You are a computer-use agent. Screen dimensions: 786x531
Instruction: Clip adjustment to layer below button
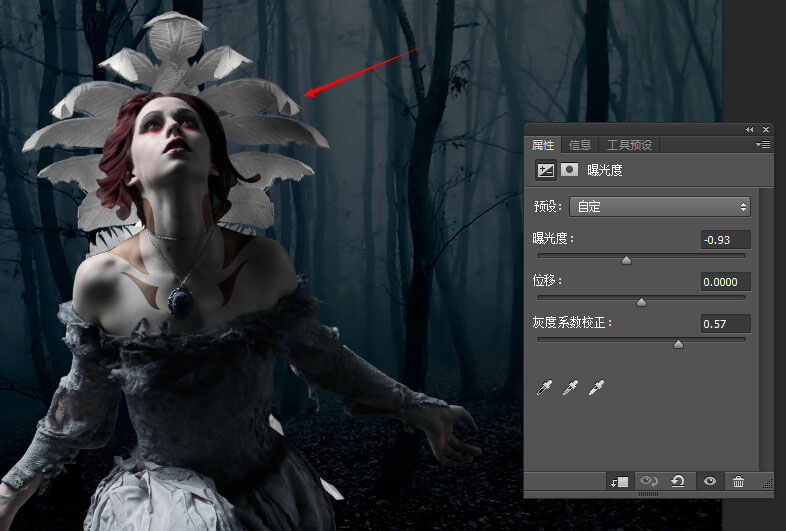(x=620, y=482)
